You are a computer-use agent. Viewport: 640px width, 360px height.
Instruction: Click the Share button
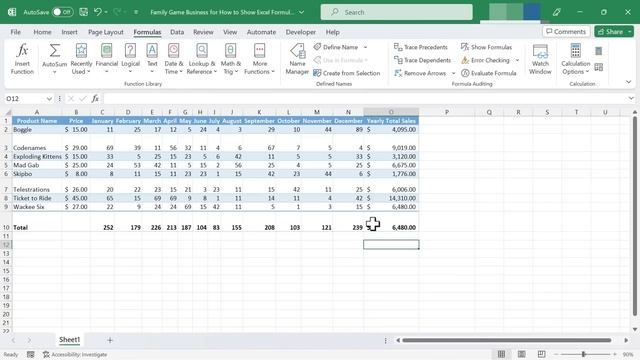[610, 31]
